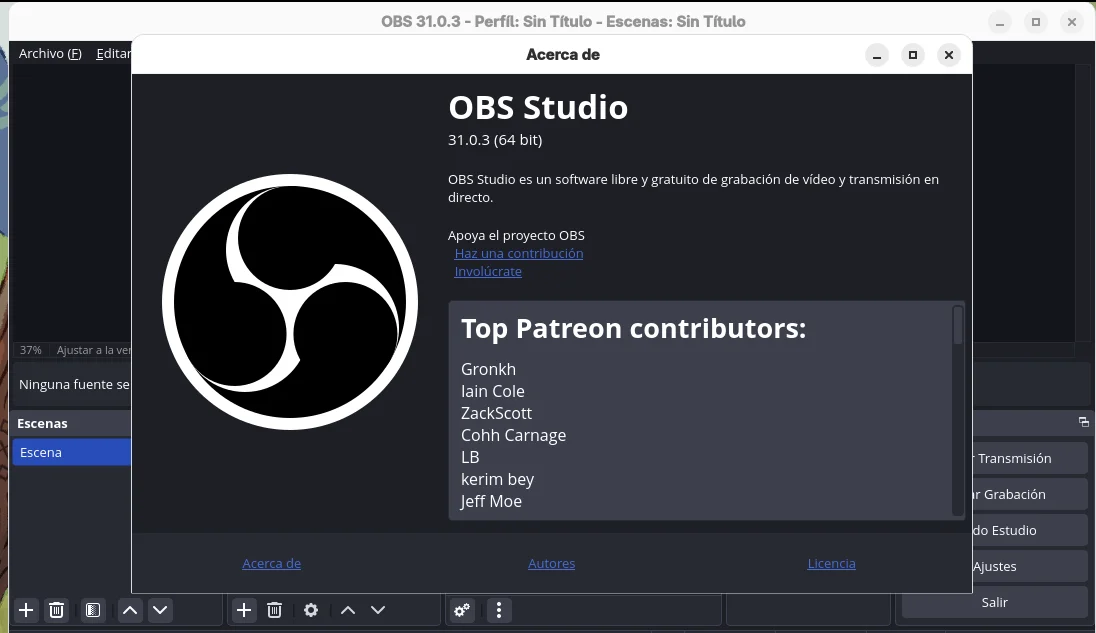This screenshot has height=633, width=1096.
Task: Open the 37% preview zoom dropdown
Action: coord(30,350)
